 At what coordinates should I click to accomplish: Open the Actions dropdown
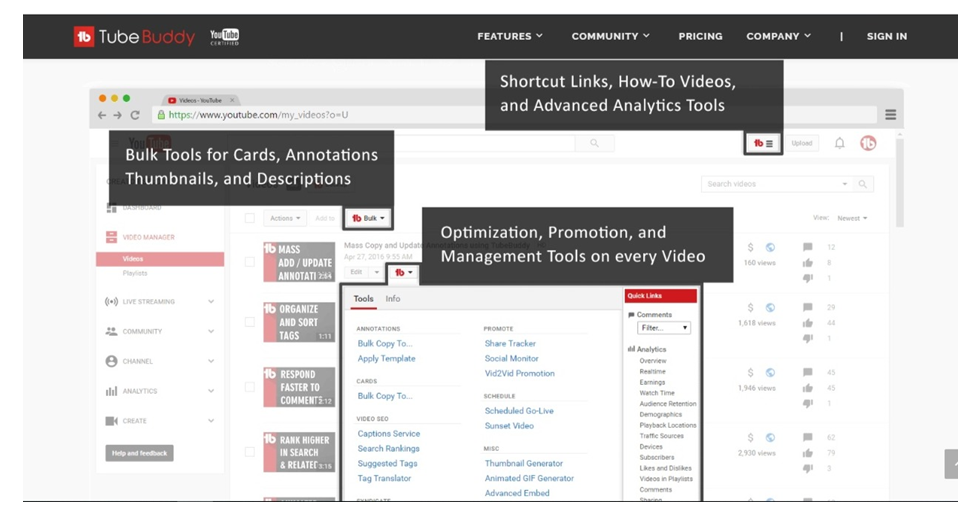285,218
